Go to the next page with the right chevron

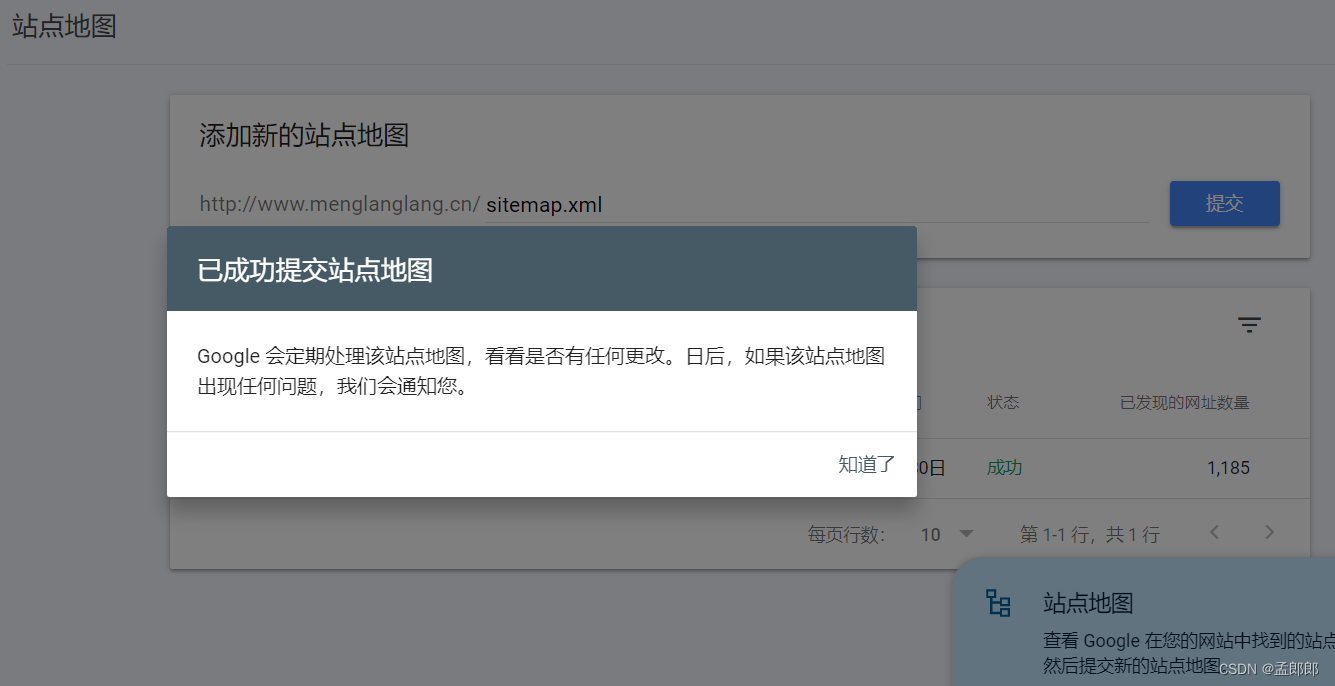click(1269, 532)
